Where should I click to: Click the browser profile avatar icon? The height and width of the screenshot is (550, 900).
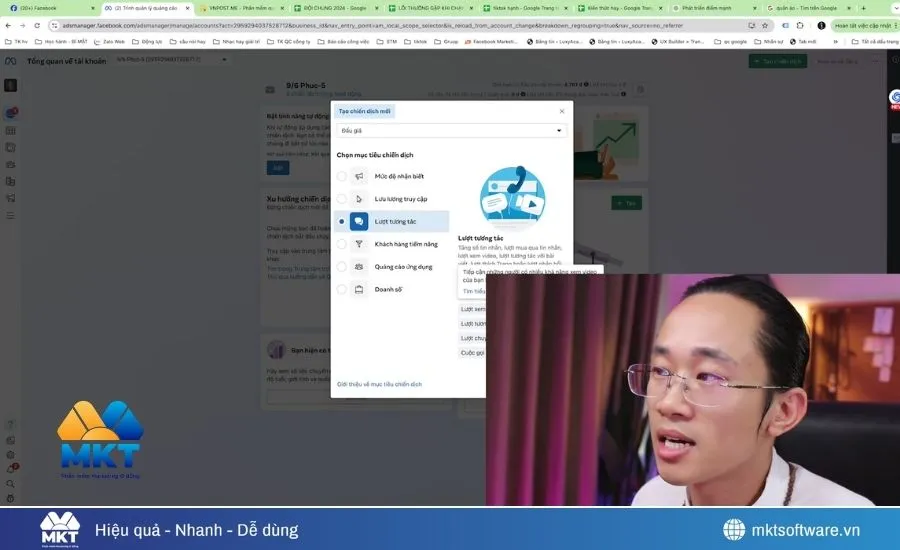(821, 25)
